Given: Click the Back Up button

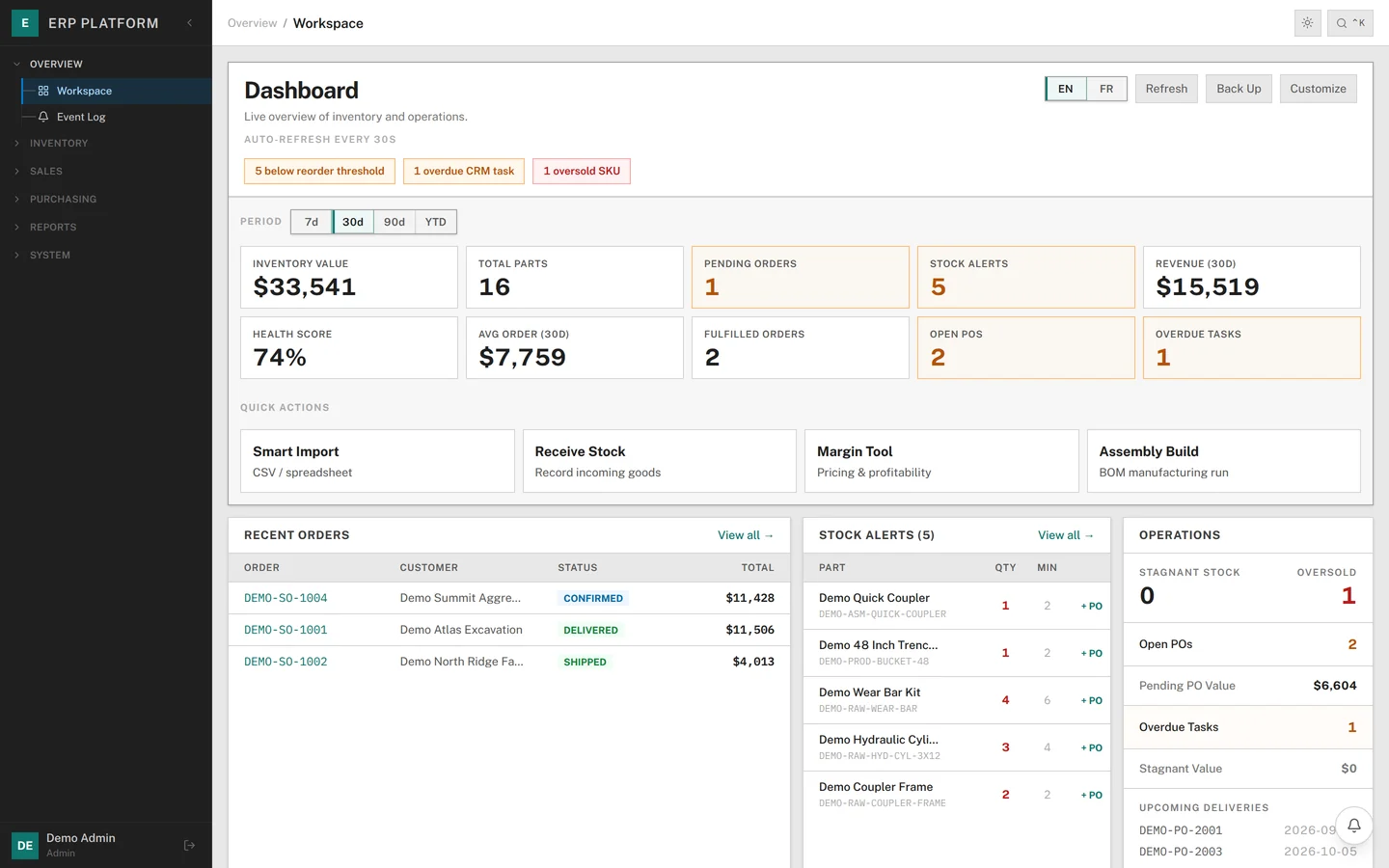Looking at the screenshot, I should click(1239, 89).
